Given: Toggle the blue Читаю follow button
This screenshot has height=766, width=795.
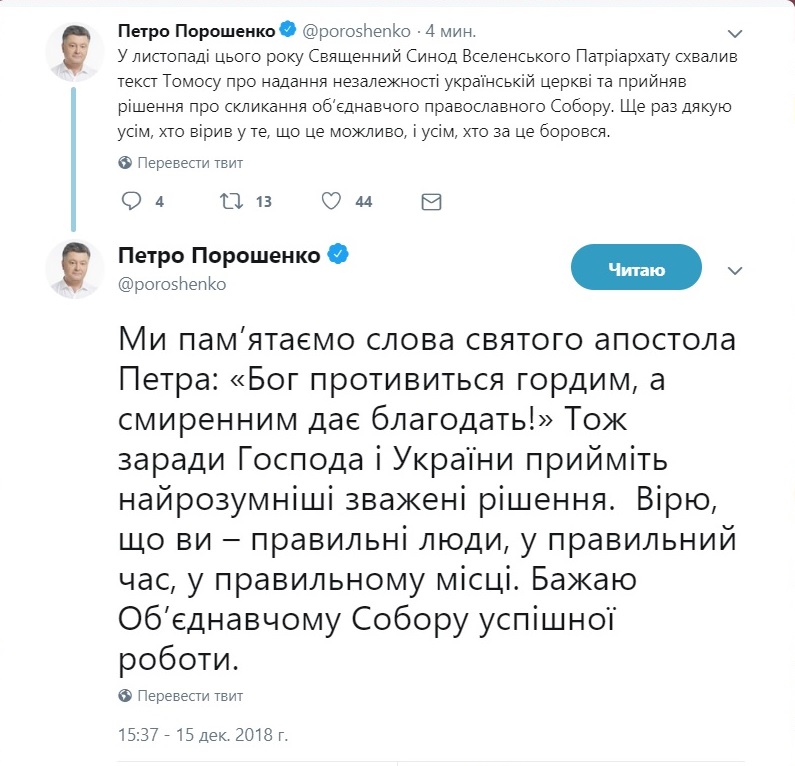Looking at the screenshot, I should 636,268.
